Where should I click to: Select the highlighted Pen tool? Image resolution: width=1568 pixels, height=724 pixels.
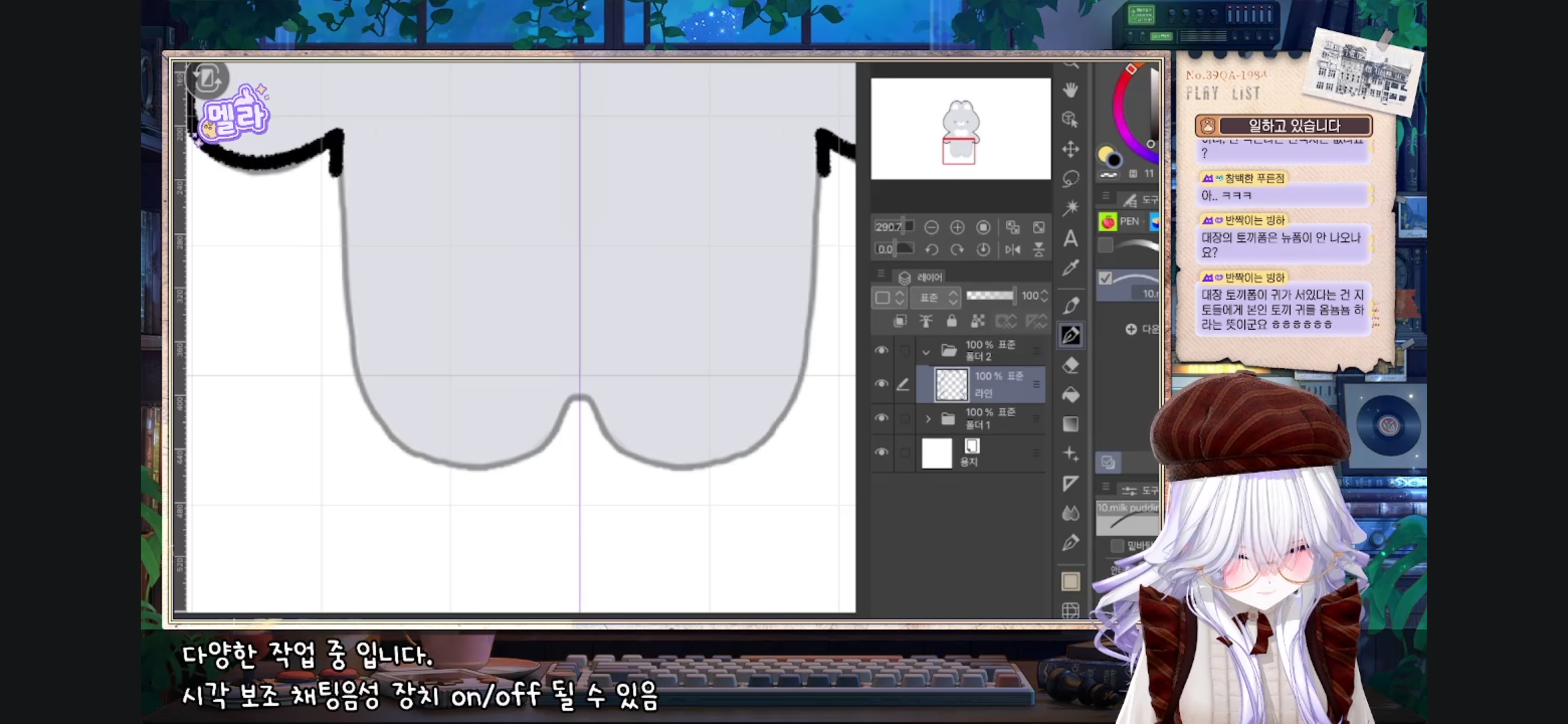click(1070, 335)
